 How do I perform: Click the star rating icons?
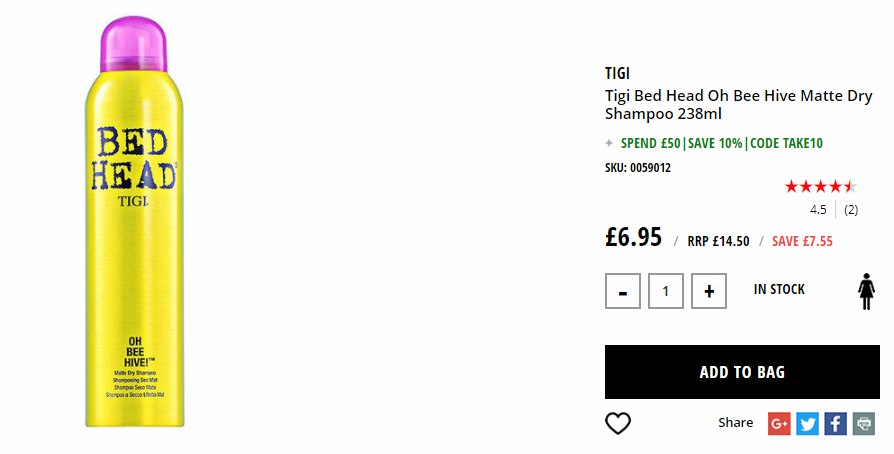(x=820, y=187)
